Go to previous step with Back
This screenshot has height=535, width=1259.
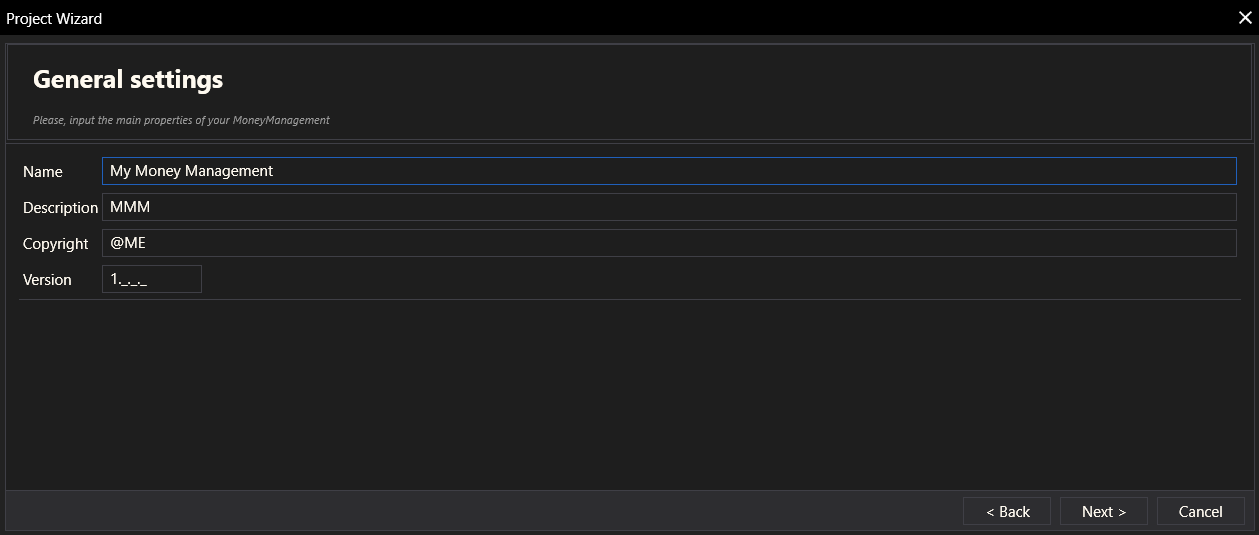1007,511
